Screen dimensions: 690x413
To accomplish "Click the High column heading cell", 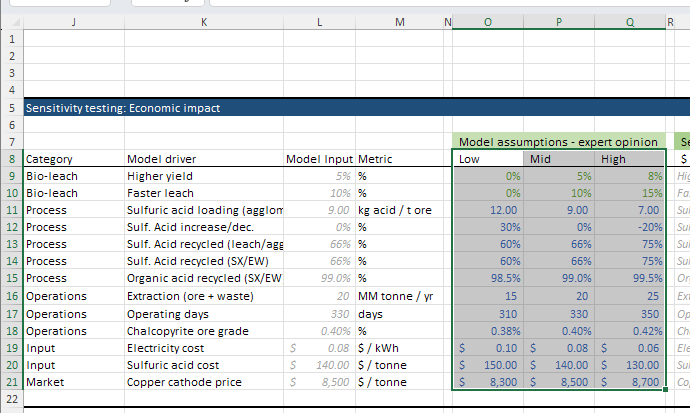I will 630,159.
